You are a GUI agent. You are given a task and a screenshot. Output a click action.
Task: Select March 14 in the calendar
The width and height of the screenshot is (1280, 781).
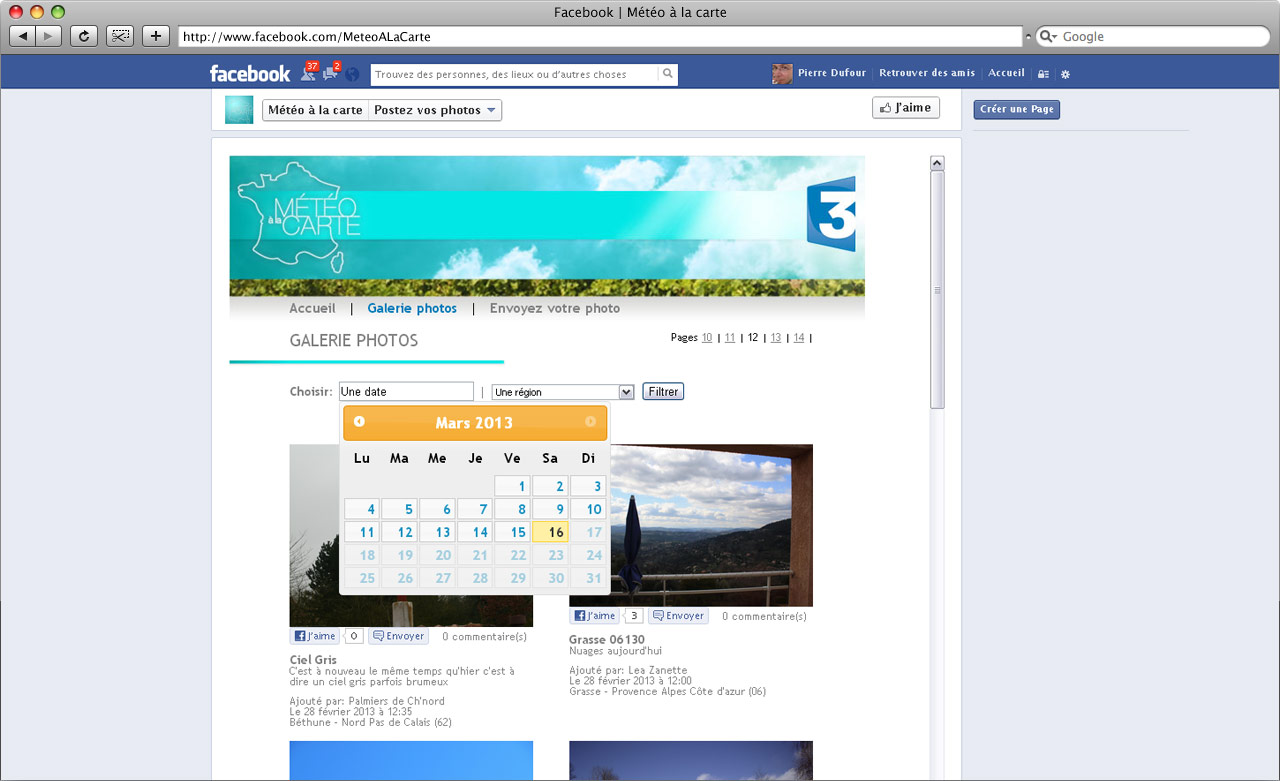pos(475,532)
